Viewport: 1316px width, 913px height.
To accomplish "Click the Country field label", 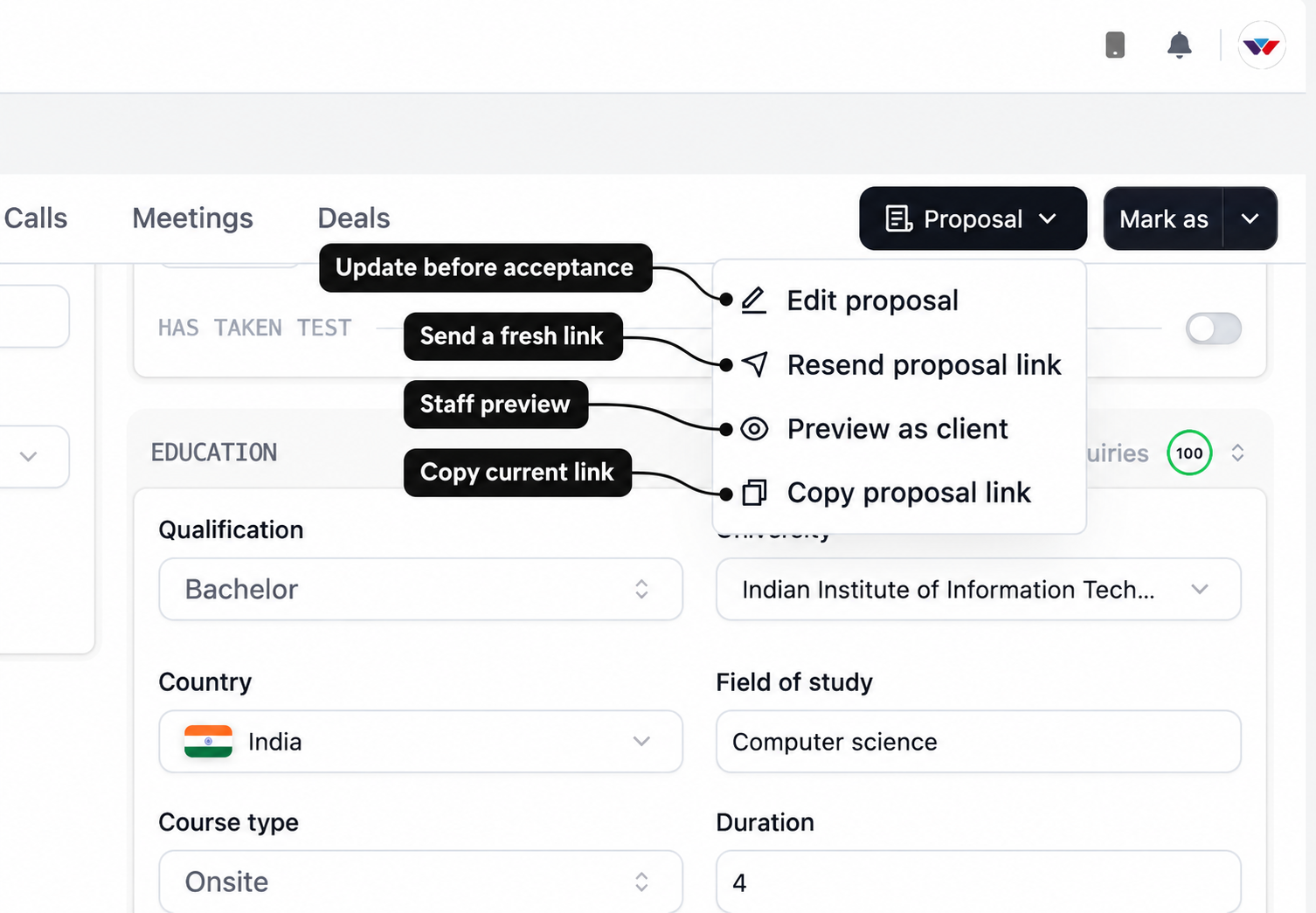I will point(205,681).
